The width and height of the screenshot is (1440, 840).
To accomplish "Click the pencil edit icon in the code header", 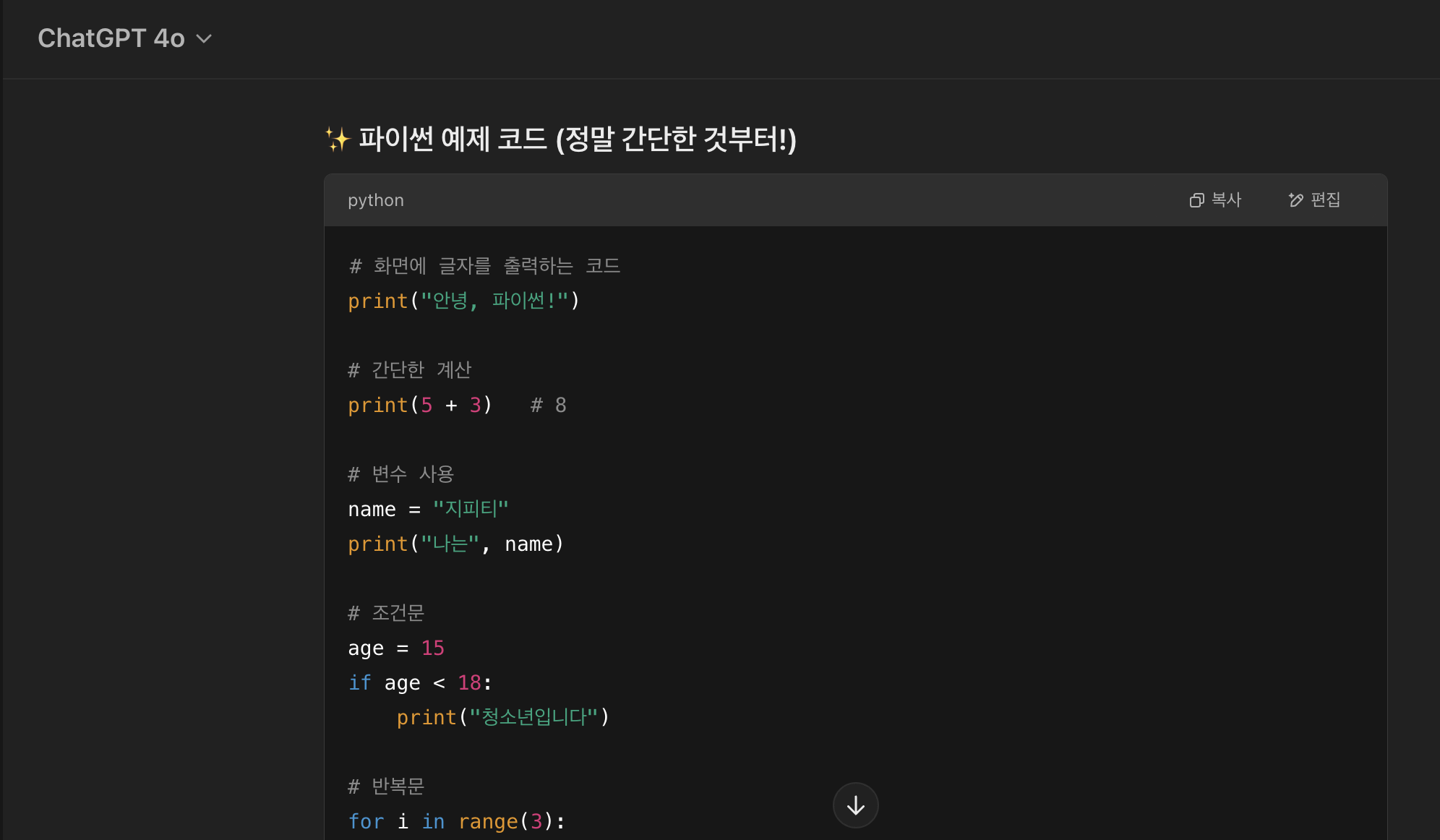I will 1295,200.
